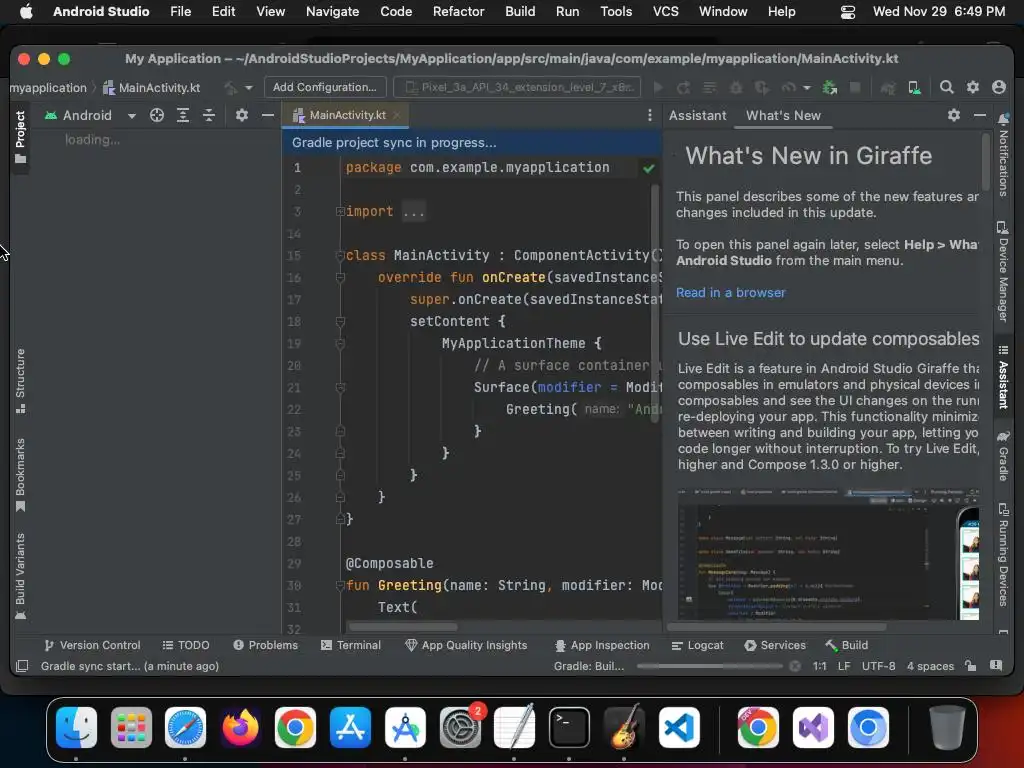Image resolution: width=1024 pixels, height=768 pixels.
Task: Click What's New panel vertical scrollbar
Action: click(x=986, y=162)
